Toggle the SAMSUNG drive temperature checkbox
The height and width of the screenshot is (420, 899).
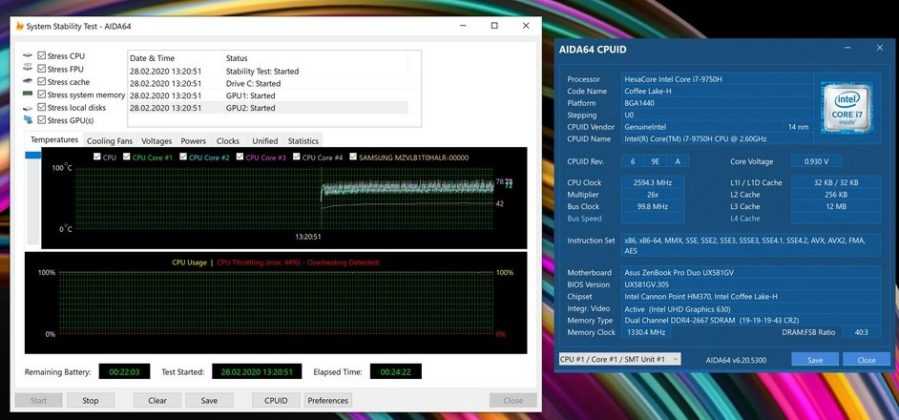tap(351, 157)
